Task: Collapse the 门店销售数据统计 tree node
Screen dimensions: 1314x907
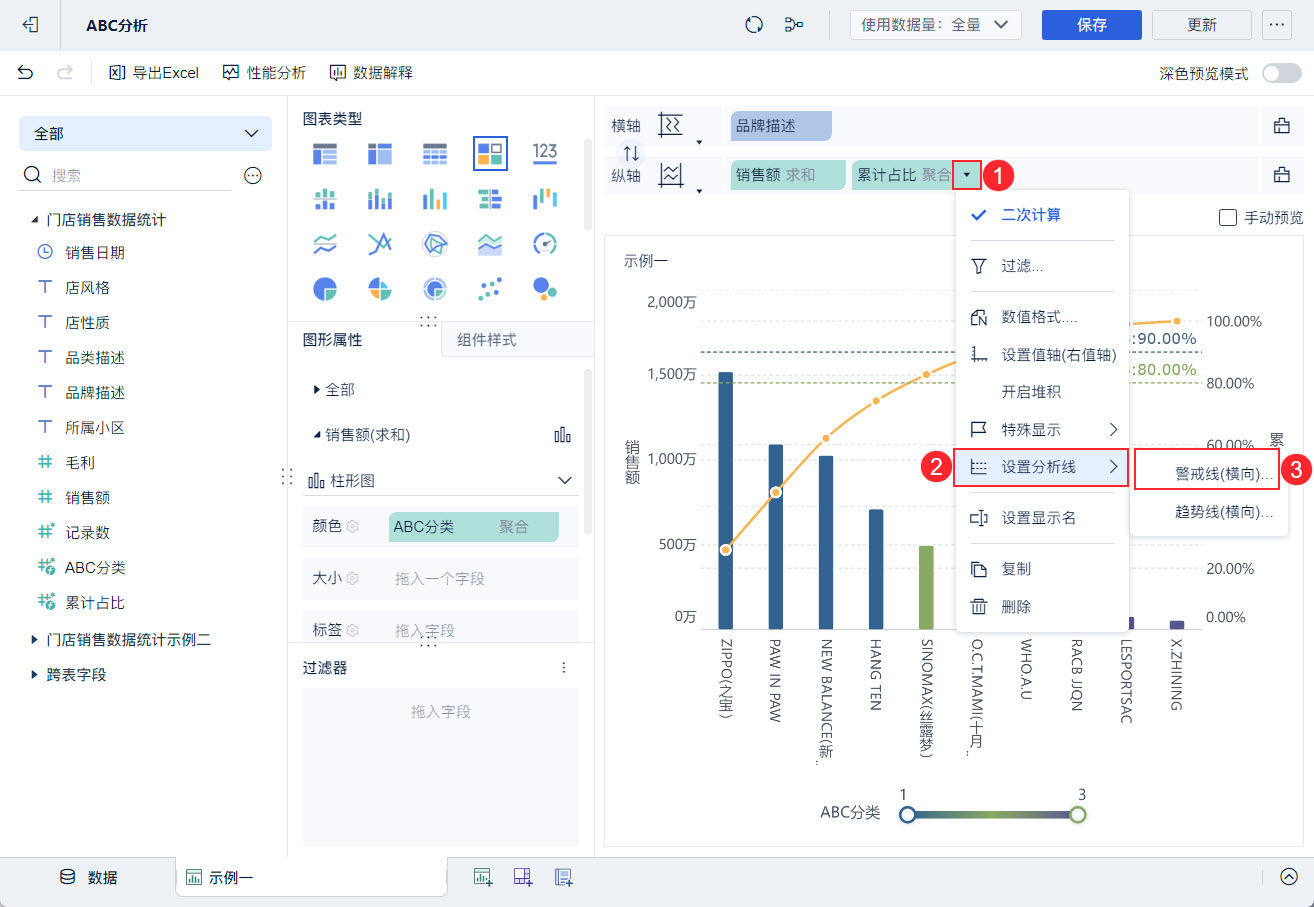Action: 35,219
